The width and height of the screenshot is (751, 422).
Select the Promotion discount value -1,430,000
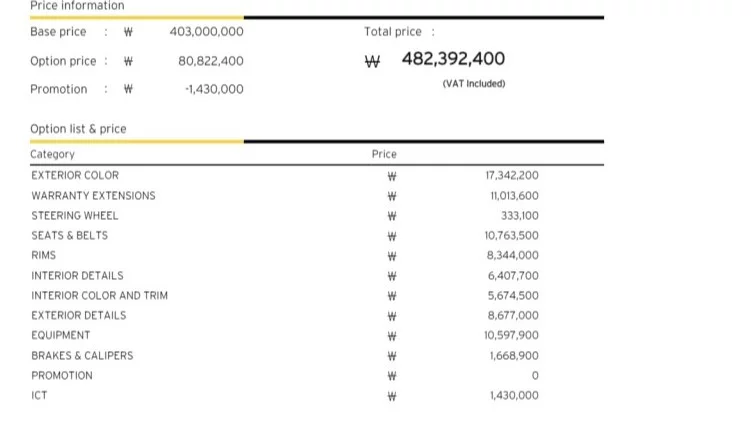click(x=214, y=89)
